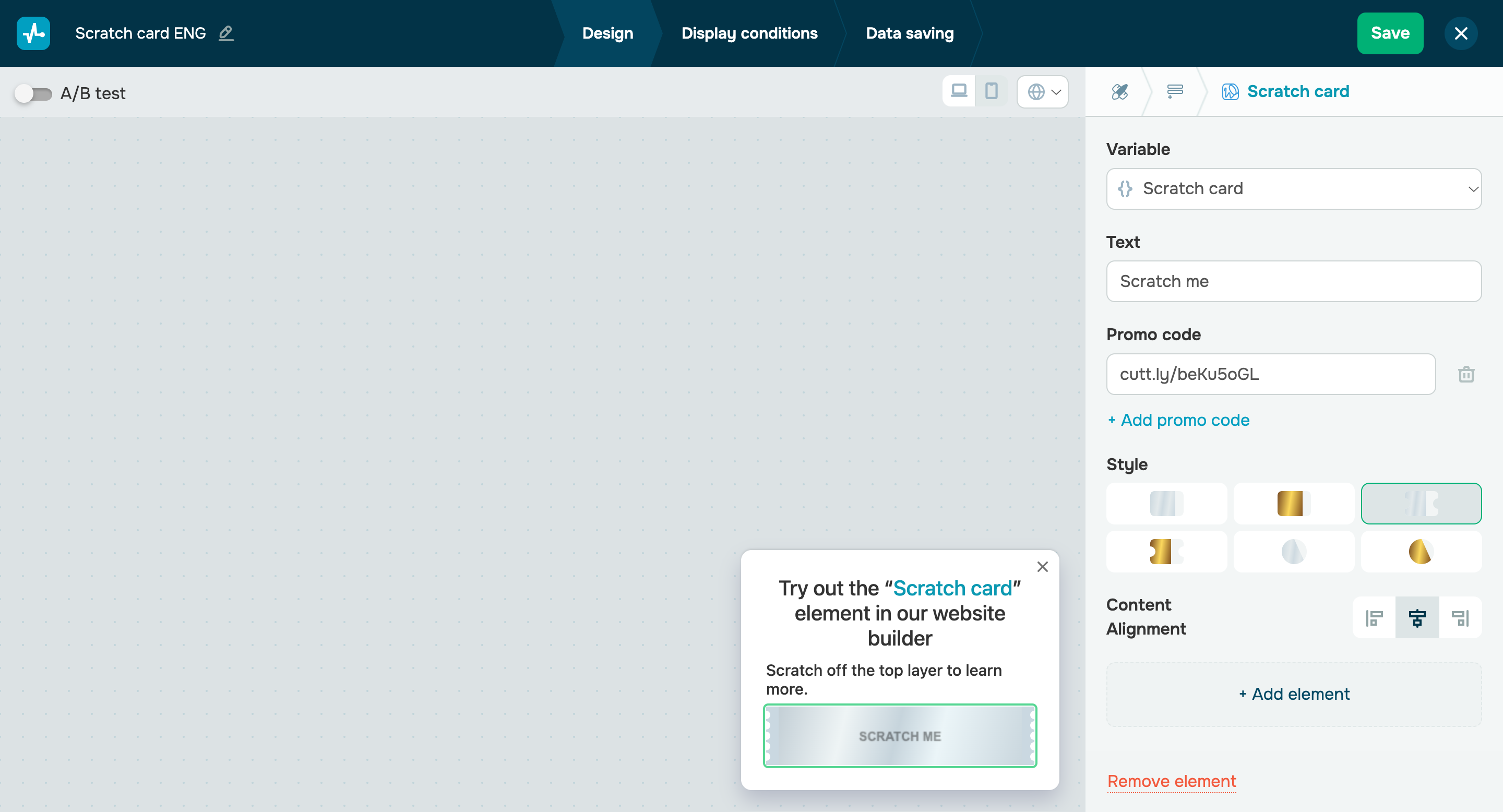Align content to the right
The width and height of the screenshot is (1503, 812).
pos(1460,618)
